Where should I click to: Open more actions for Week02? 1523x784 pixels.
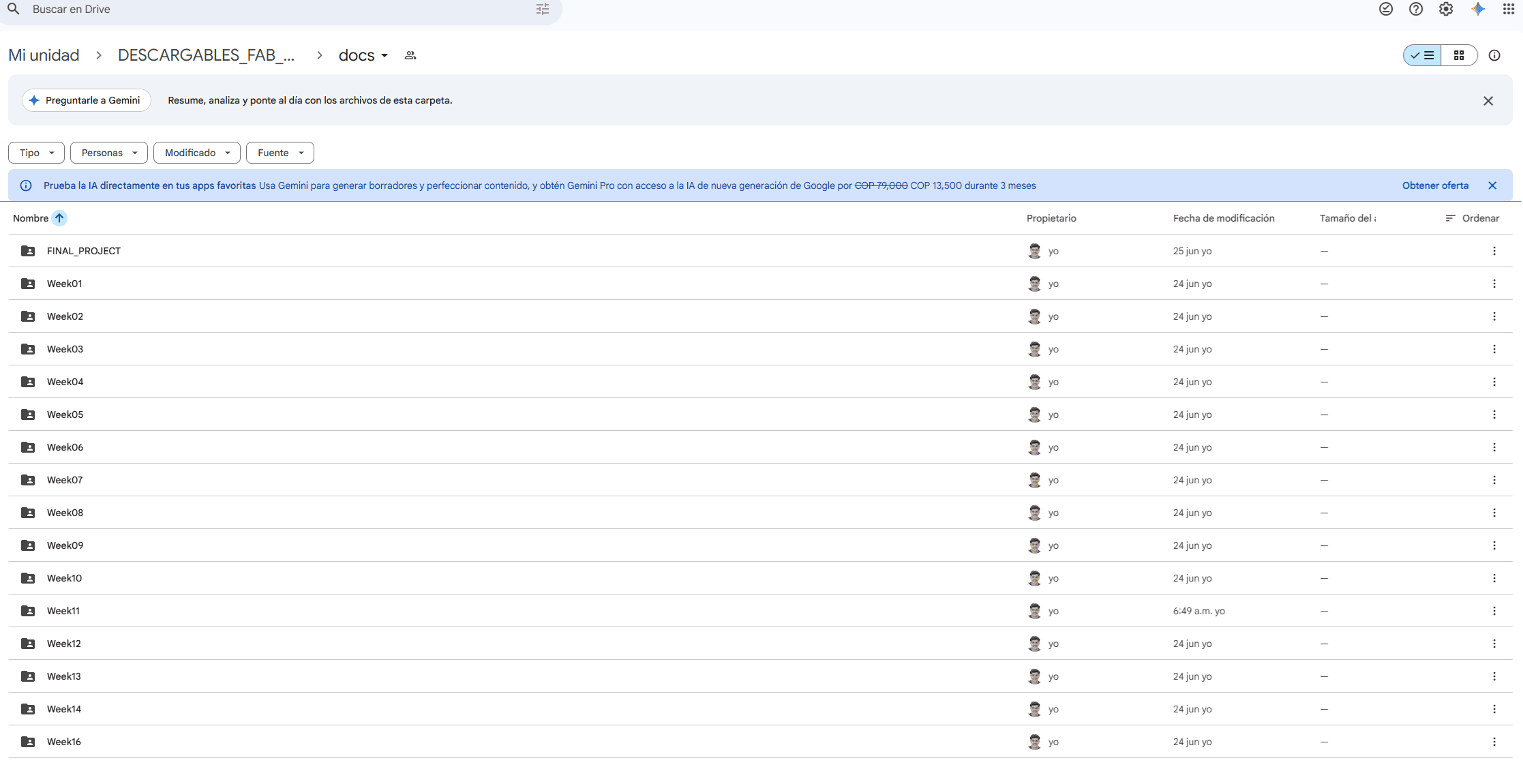click(x=1494, y=316)
